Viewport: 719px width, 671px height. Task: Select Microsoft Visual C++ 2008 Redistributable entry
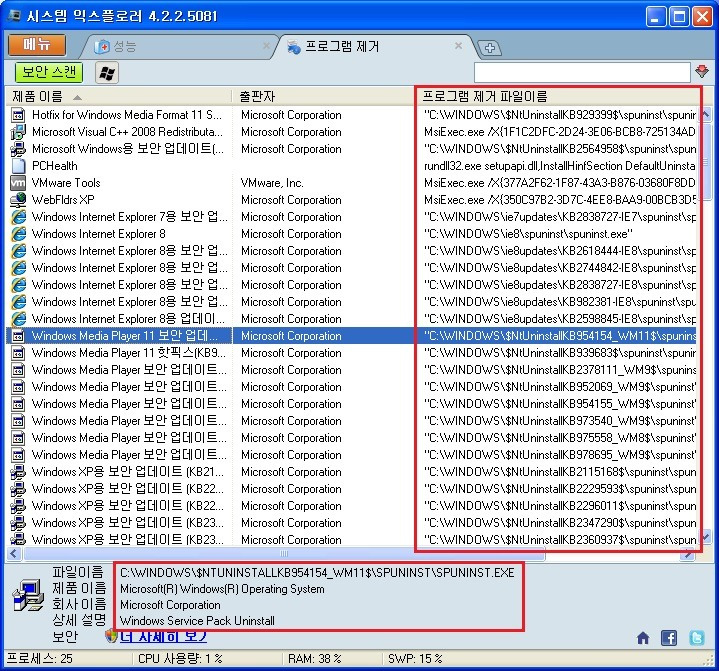[x=127, y=132]
